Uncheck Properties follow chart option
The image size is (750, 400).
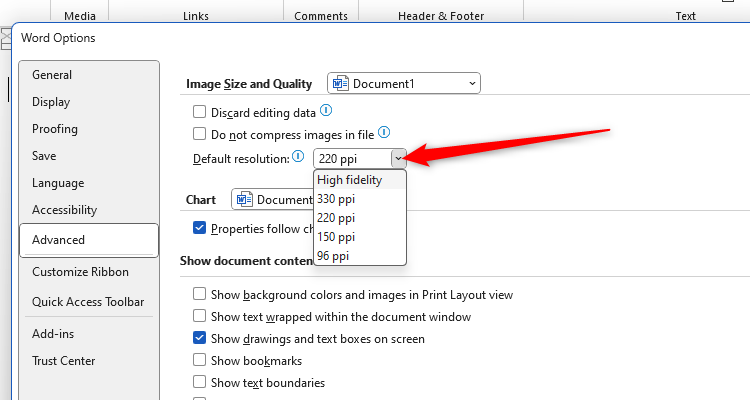200,228
